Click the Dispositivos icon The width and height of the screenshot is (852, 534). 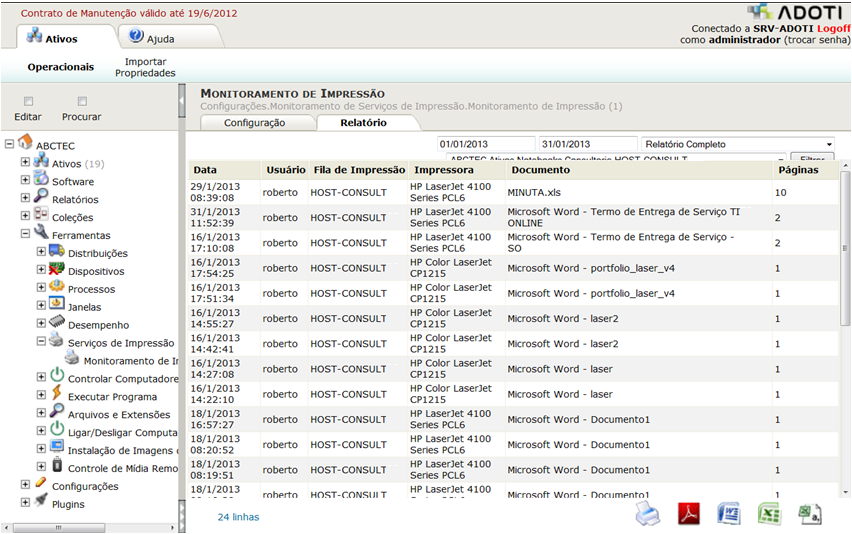[57, 268]
